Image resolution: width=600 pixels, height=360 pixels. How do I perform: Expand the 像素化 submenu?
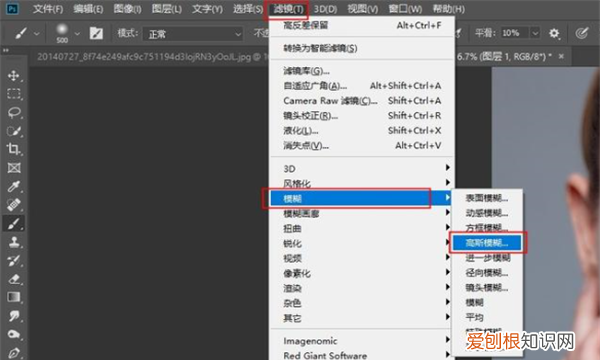(x=362, y=273)
